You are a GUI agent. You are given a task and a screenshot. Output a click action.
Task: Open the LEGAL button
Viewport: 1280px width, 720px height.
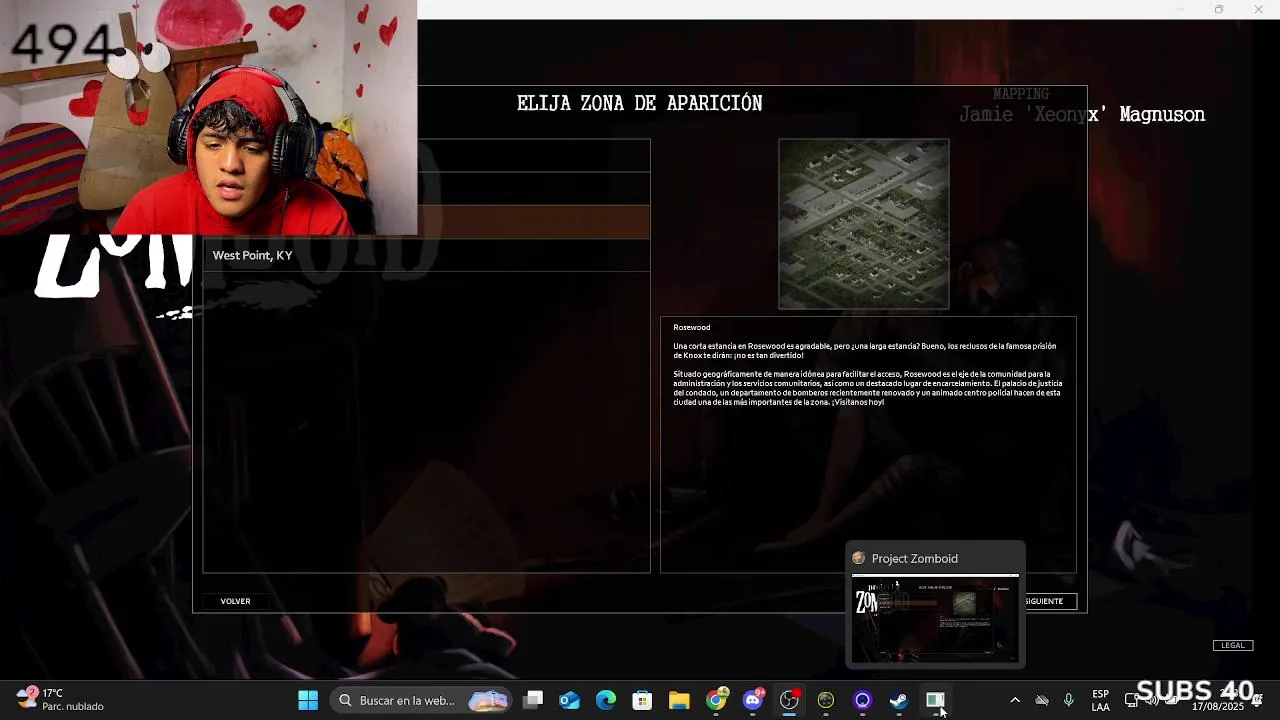tap(1233, 645)
